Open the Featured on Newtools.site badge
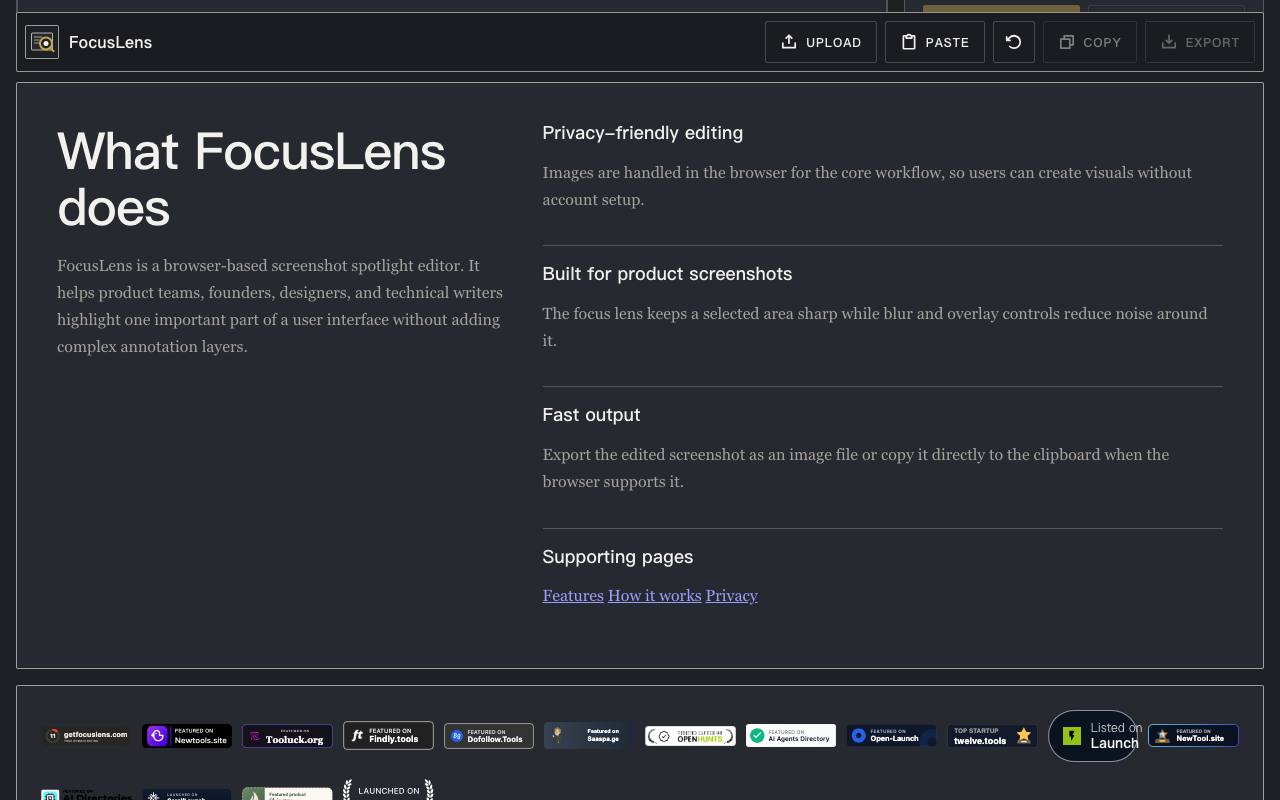The width and height of the screenshot is (1280, 800). [x=187, y=736]
